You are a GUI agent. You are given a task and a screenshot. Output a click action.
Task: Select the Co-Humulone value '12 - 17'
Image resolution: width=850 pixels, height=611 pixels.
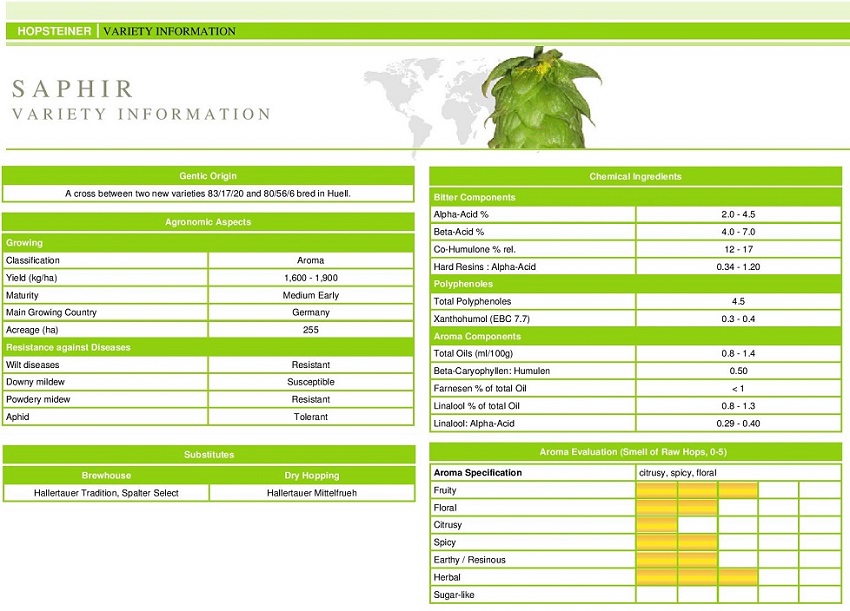tap(738, 249)
